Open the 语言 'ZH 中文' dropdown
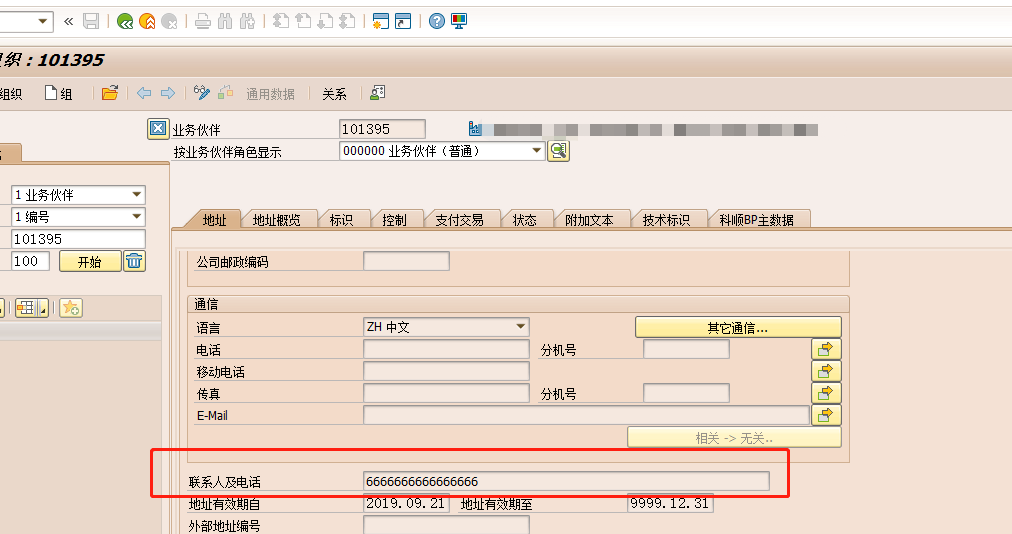Image resolution: width=1012 pixels, height=534 pixels. [520, 327]
